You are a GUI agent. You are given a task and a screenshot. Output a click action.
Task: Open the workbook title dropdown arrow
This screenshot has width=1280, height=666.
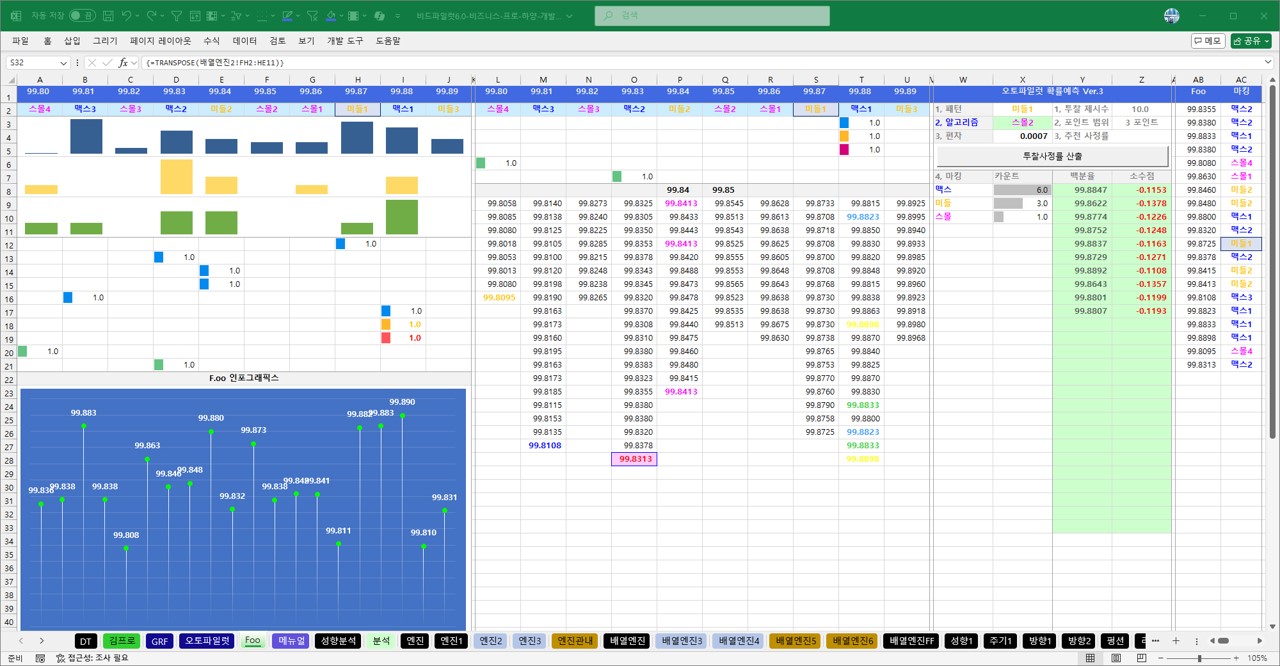tap(571, 16)
